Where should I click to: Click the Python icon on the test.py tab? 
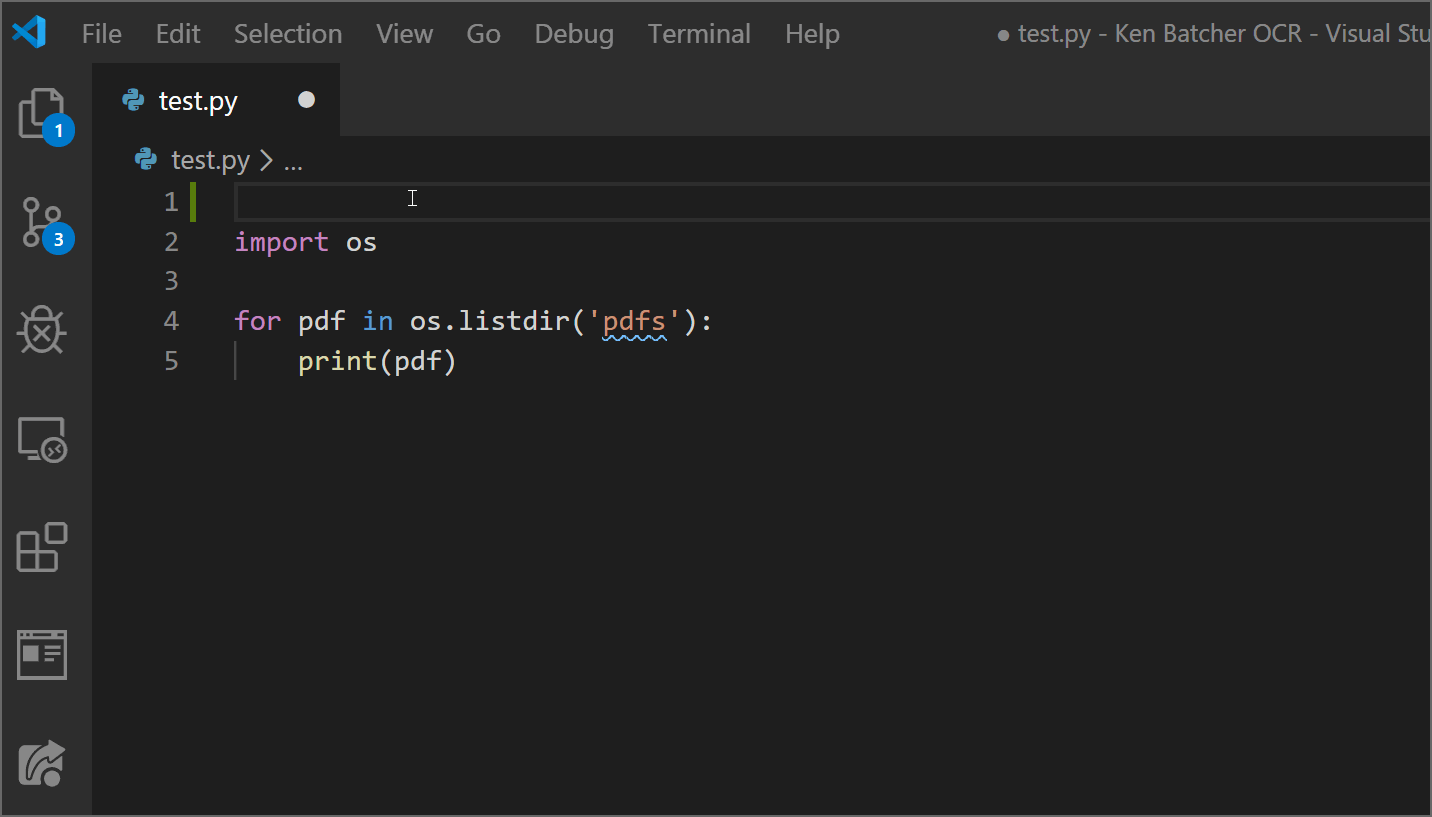132,100
